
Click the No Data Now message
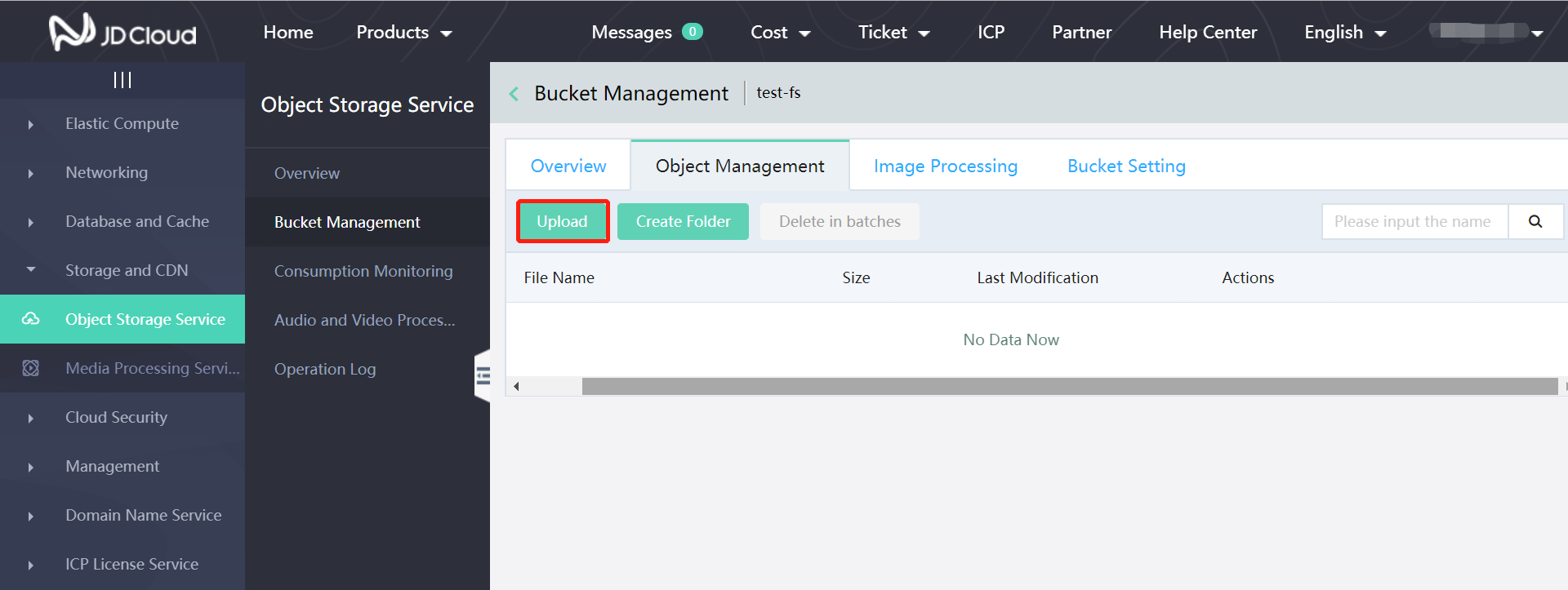tap(1011, 339)
